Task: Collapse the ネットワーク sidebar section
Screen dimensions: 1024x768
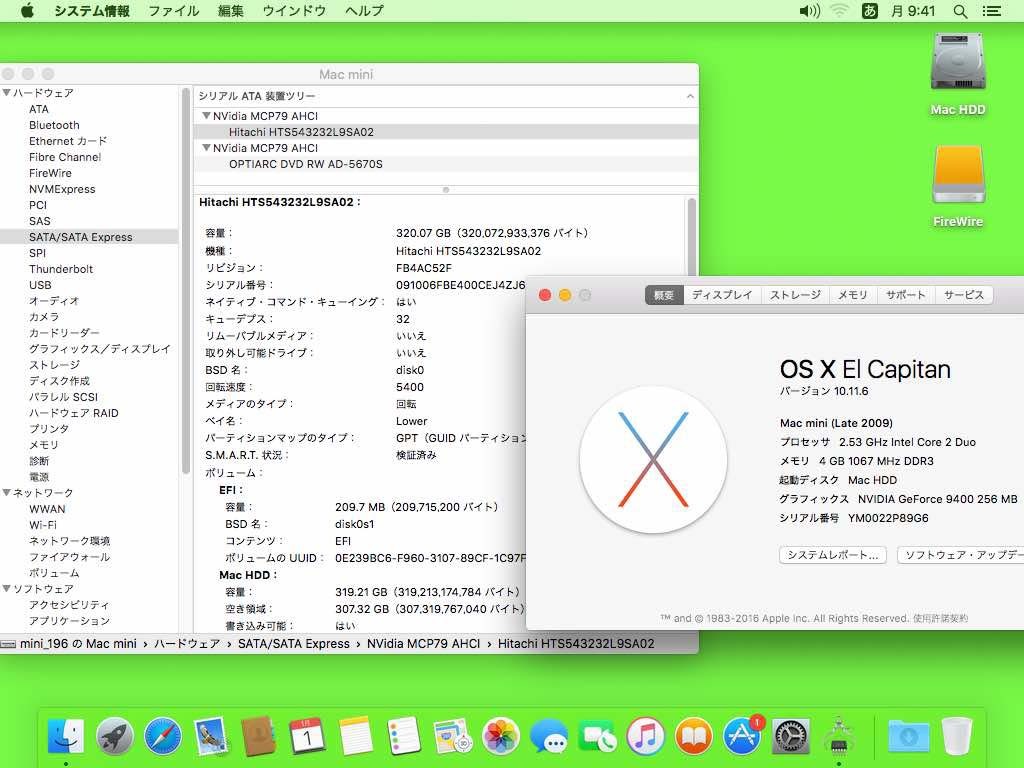Action: [7, 493]
